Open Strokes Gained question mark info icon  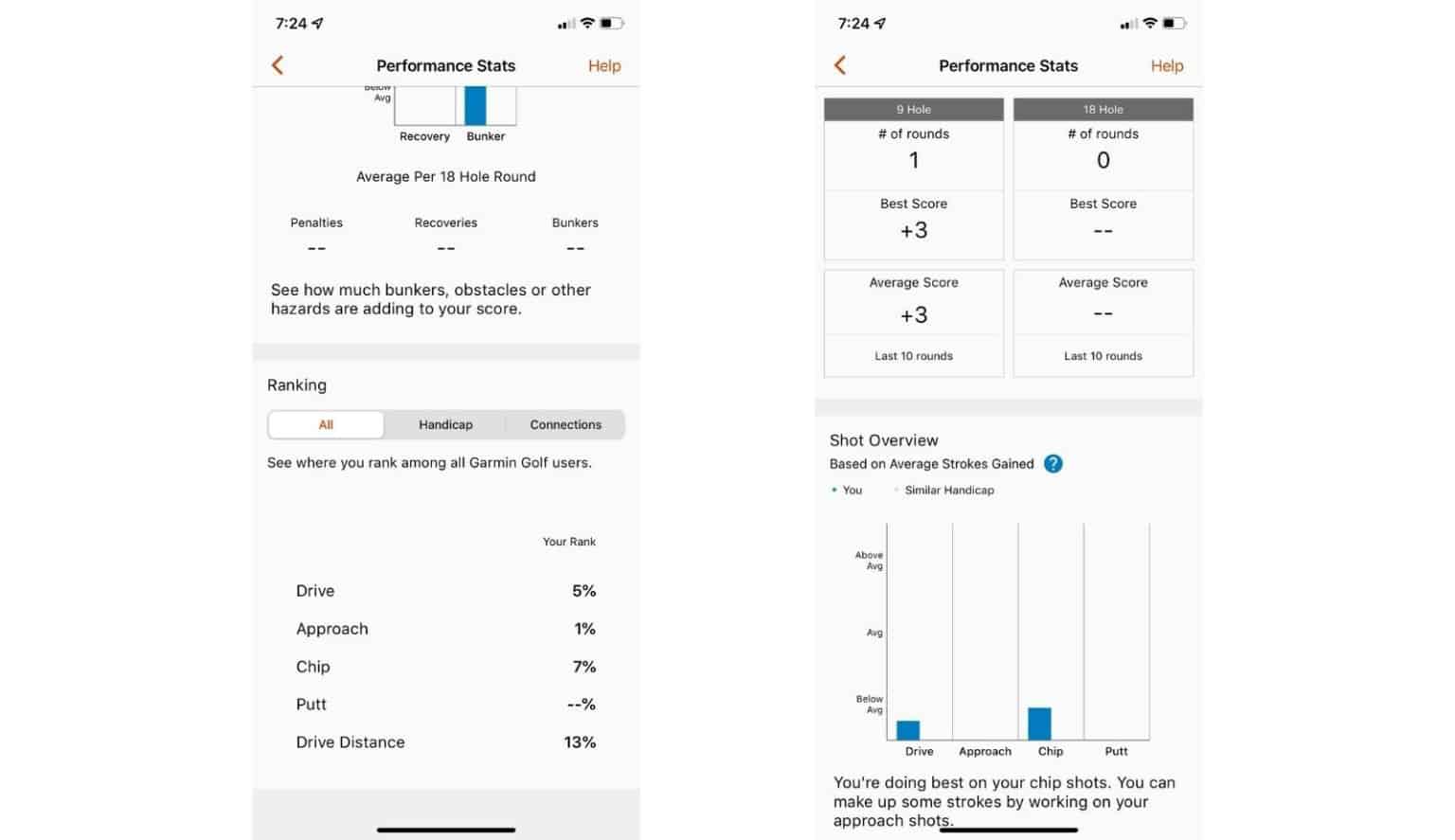tap(1052, 464)
